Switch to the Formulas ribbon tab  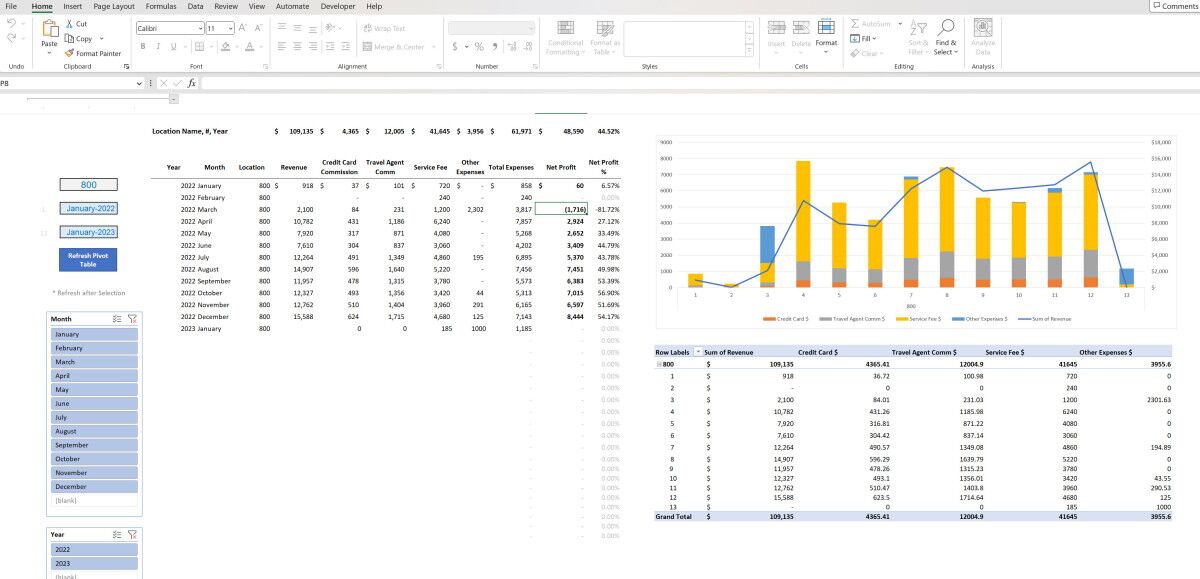click(x=162, y=6)
